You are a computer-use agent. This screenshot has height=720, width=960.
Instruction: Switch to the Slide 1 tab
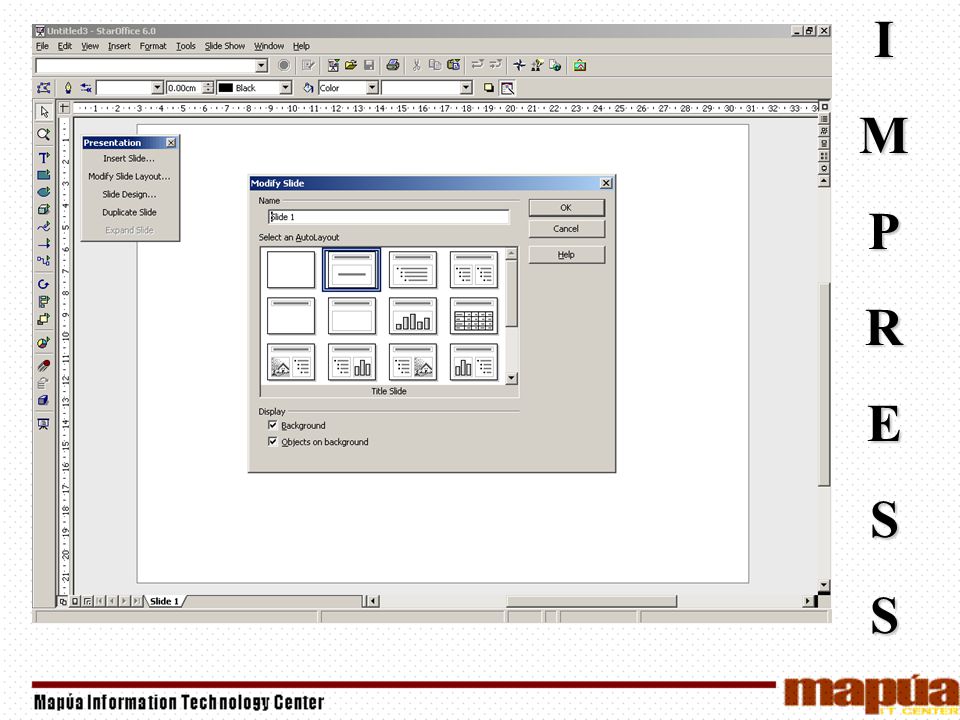click(164, 601)
